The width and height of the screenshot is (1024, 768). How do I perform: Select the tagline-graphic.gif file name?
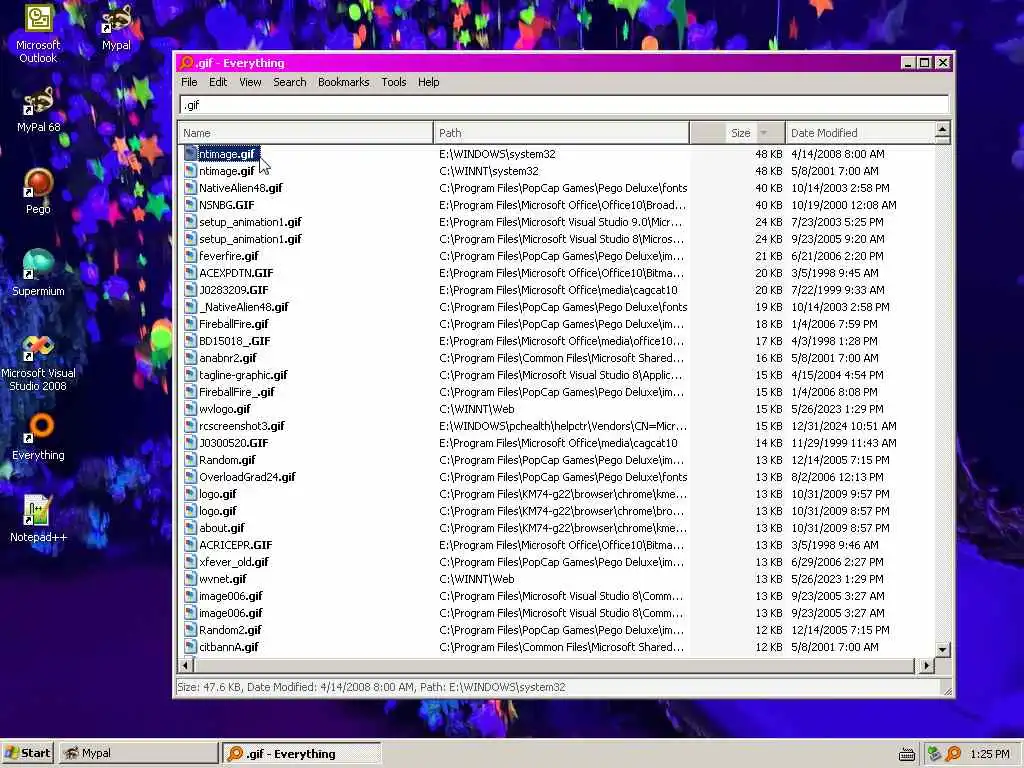(x=243, y=375)
